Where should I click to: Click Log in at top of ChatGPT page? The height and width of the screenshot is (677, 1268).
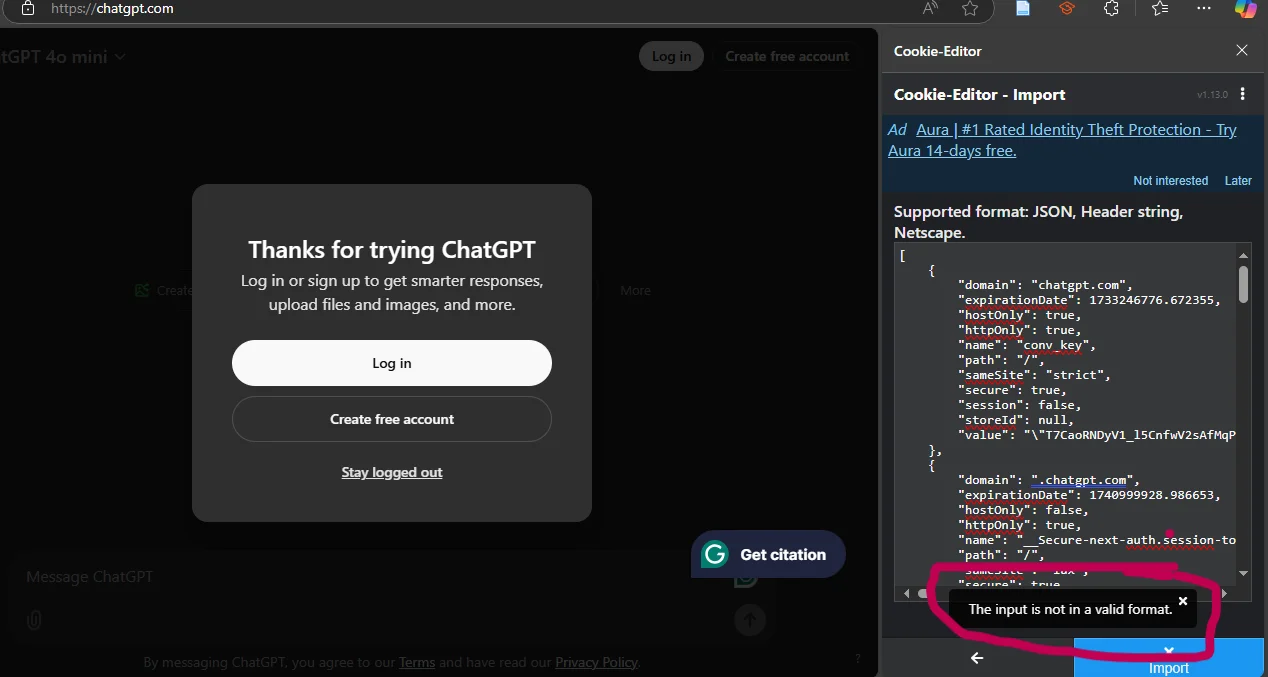(671, 56)
